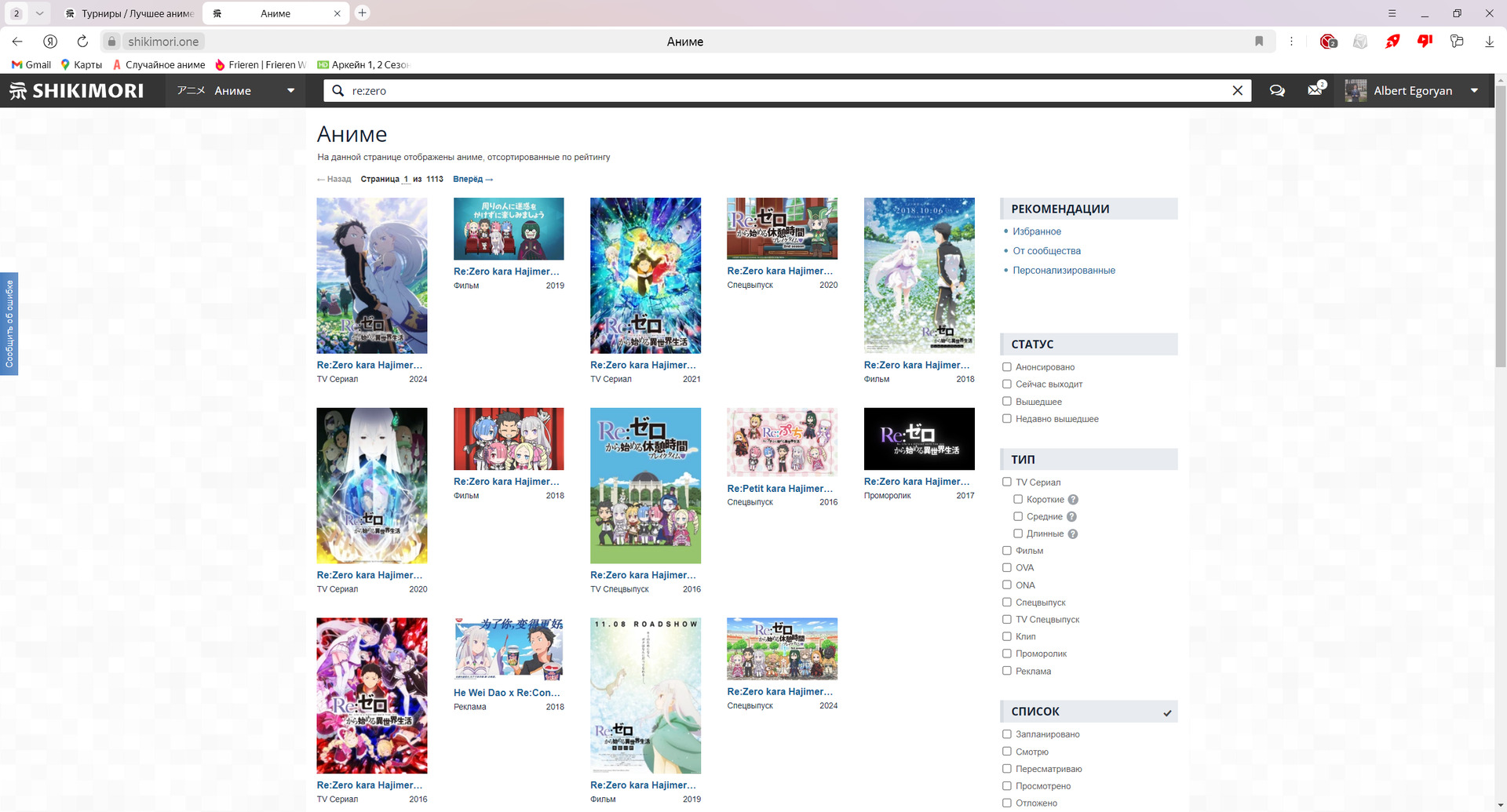Open the forum chat bubbles icon
Viewport: 1507px width, 812px height.
1277,91
